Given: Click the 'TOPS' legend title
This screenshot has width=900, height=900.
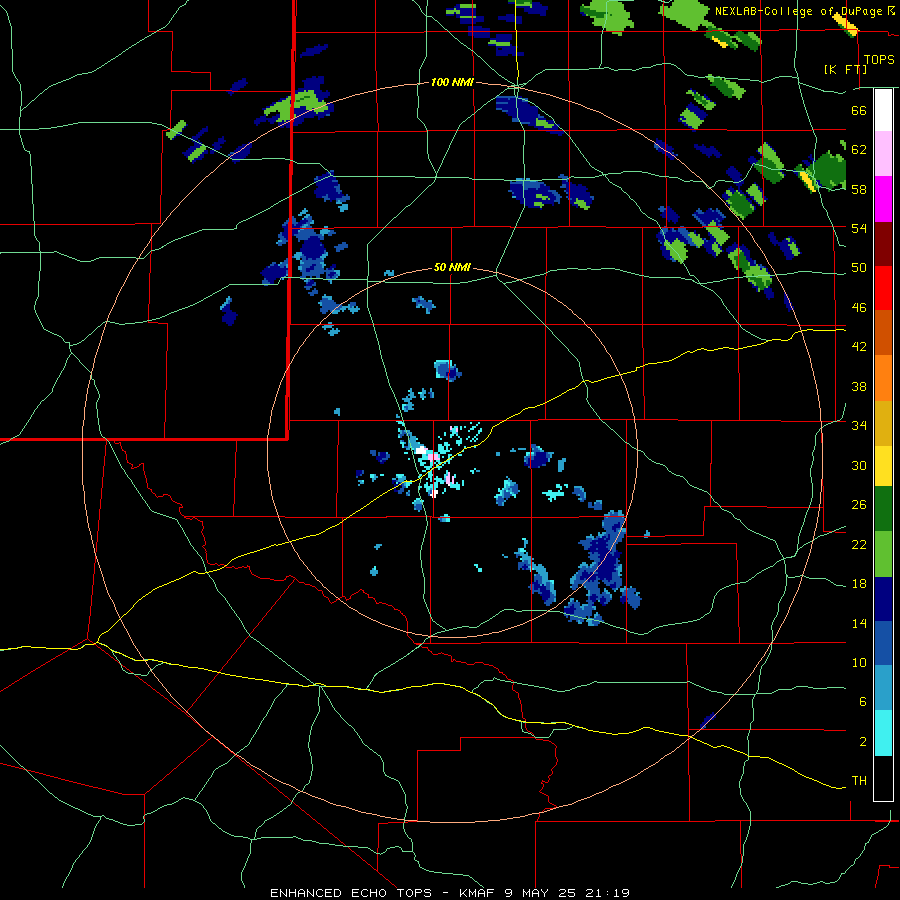Looking at the screenshot, I should (x=879, y=60).
